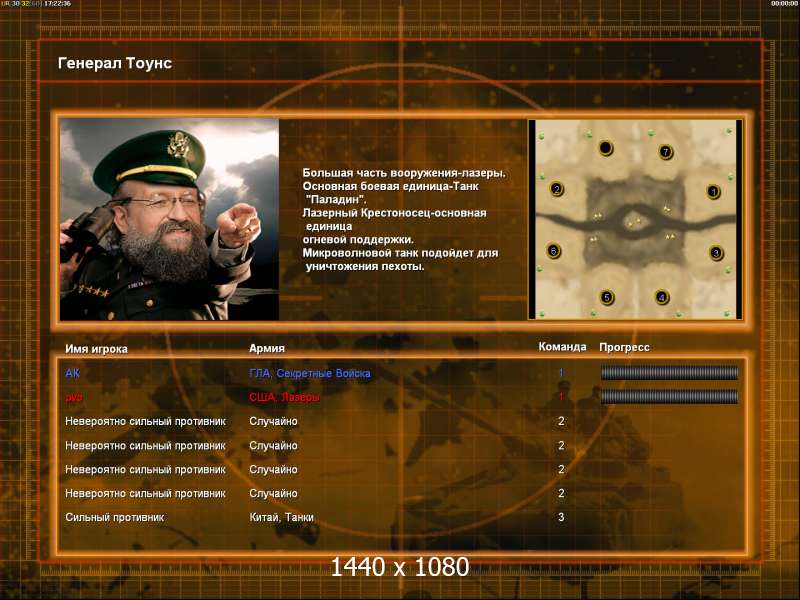Click start position marker 6 on minimap
This screenshot has width=800, height=600.
(554, 251)
